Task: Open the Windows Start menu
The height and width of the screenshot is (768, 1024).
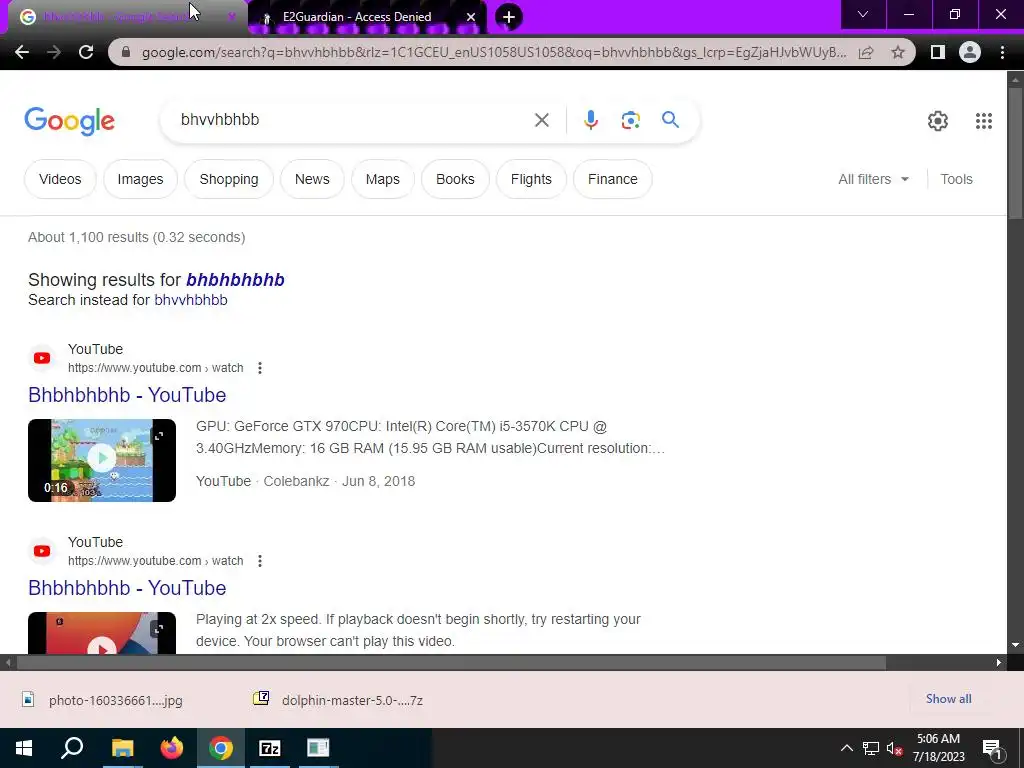Action: (x=24, y=748)
